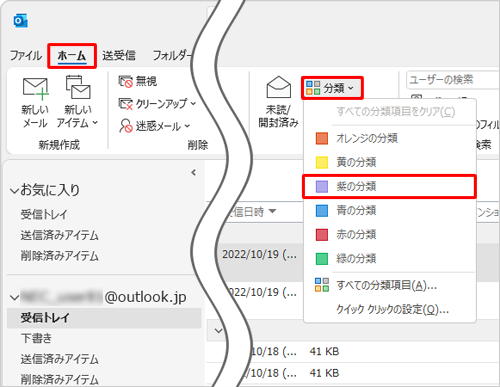
Task: Open the 新しいアイテム menu
Action: click(x=77, y=102)
